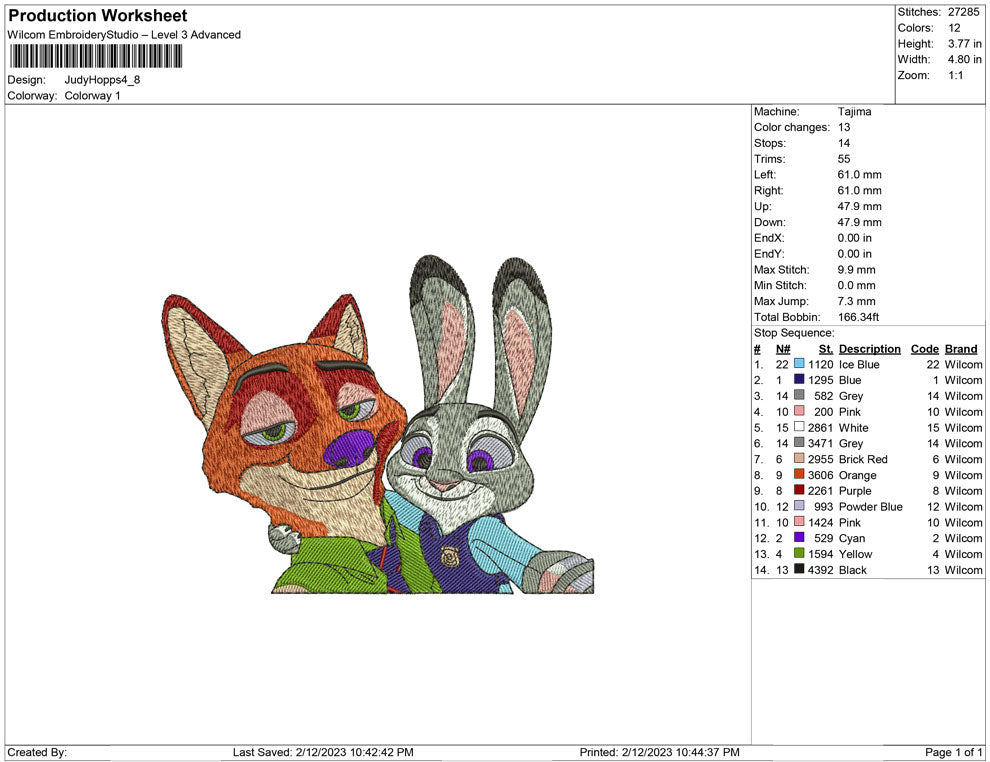Click the 'Orange' description text
This screenshot has width=990, height=762.
pos(857,475)
